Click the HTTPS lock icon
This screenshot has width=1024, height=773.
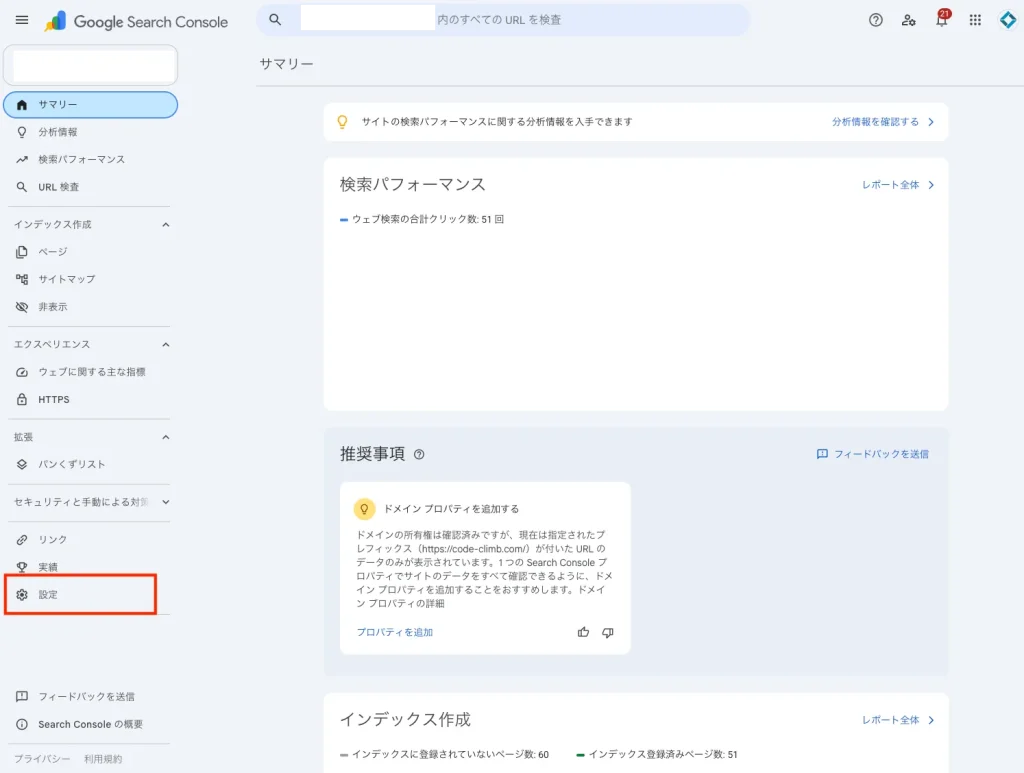point(22,400)
